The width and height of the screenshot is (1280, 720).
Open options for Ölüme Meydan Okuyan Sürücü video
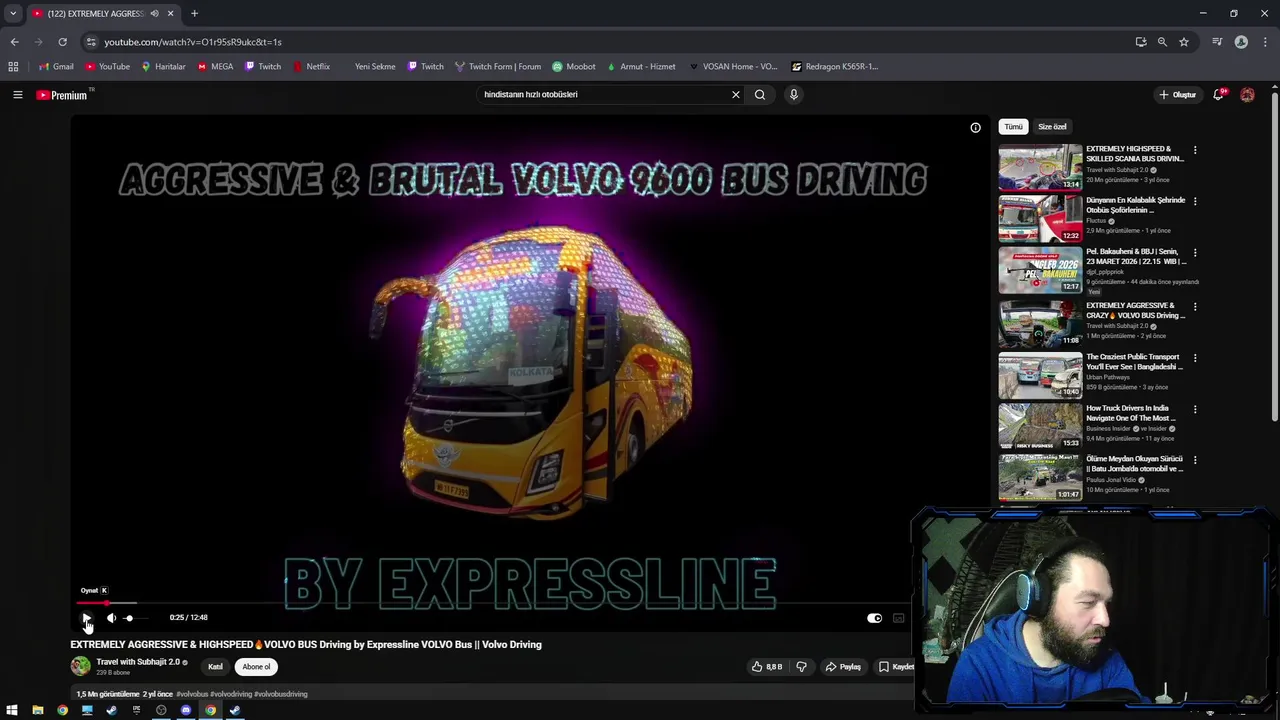click(x=1194, y=460)
